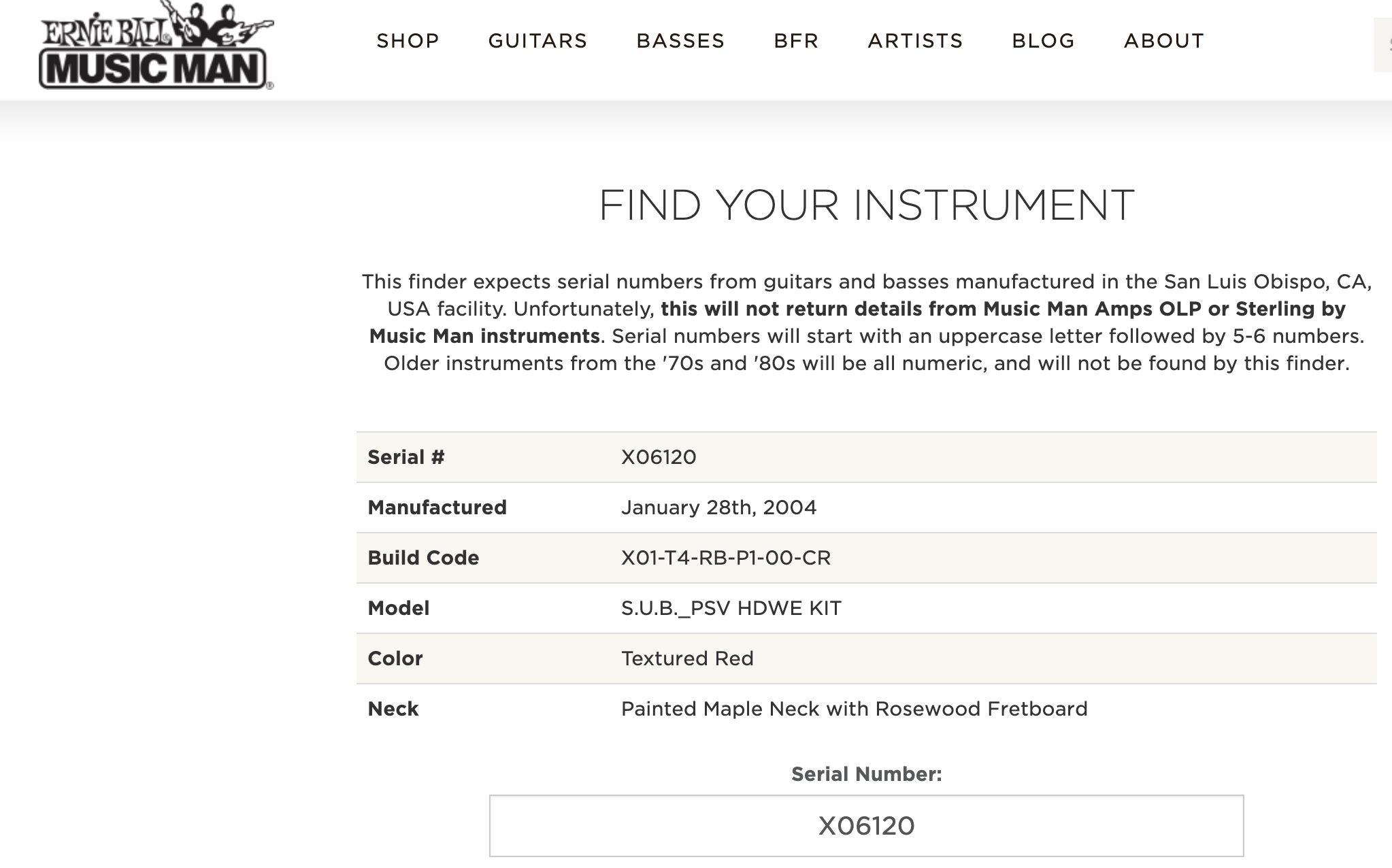The image size is (1392, 868).
Task: Select the serial value X06120 in table
Action: [659, 457]
